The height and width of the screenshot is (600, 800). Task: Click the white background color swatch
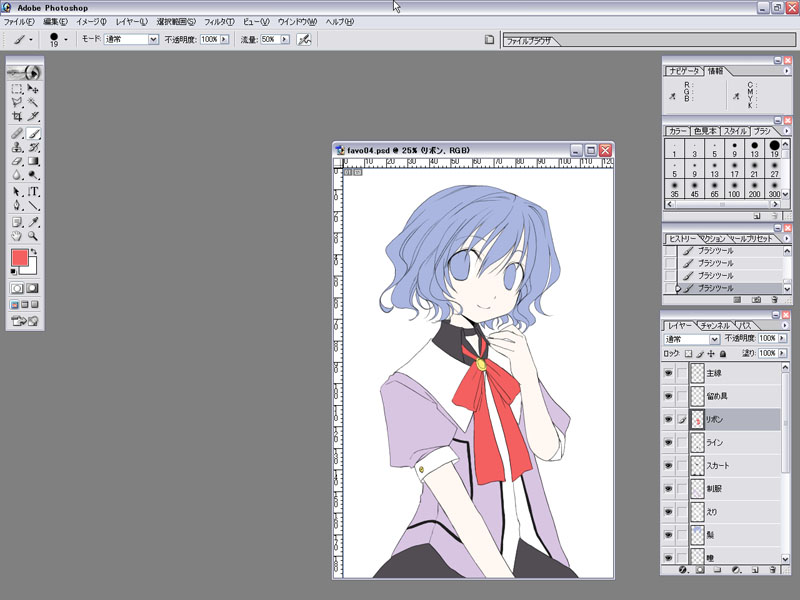32,268
